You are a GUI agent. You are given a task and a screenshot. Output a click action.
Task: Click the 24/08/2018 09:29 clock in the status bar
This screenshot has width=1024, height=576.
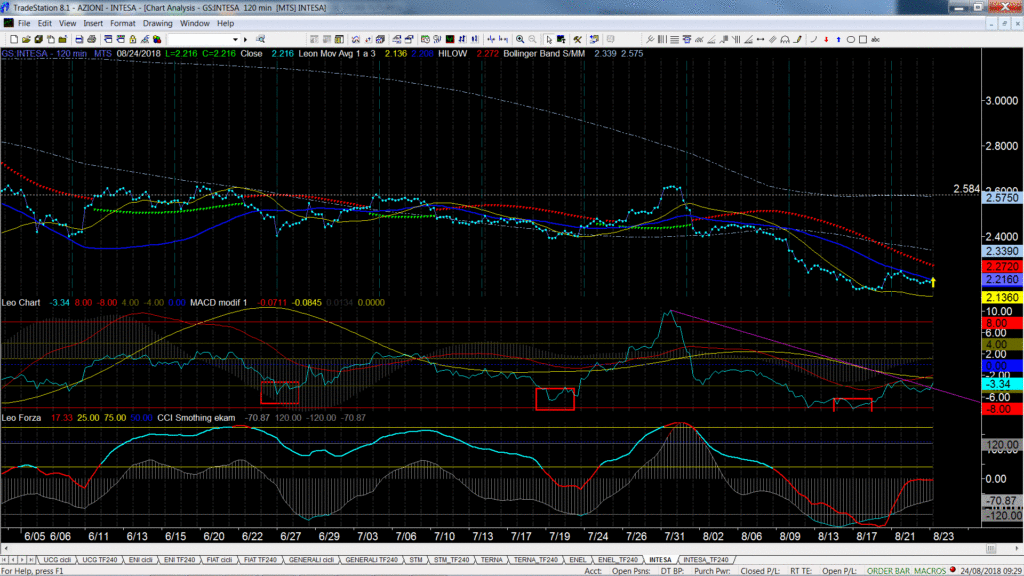(990, 571)
